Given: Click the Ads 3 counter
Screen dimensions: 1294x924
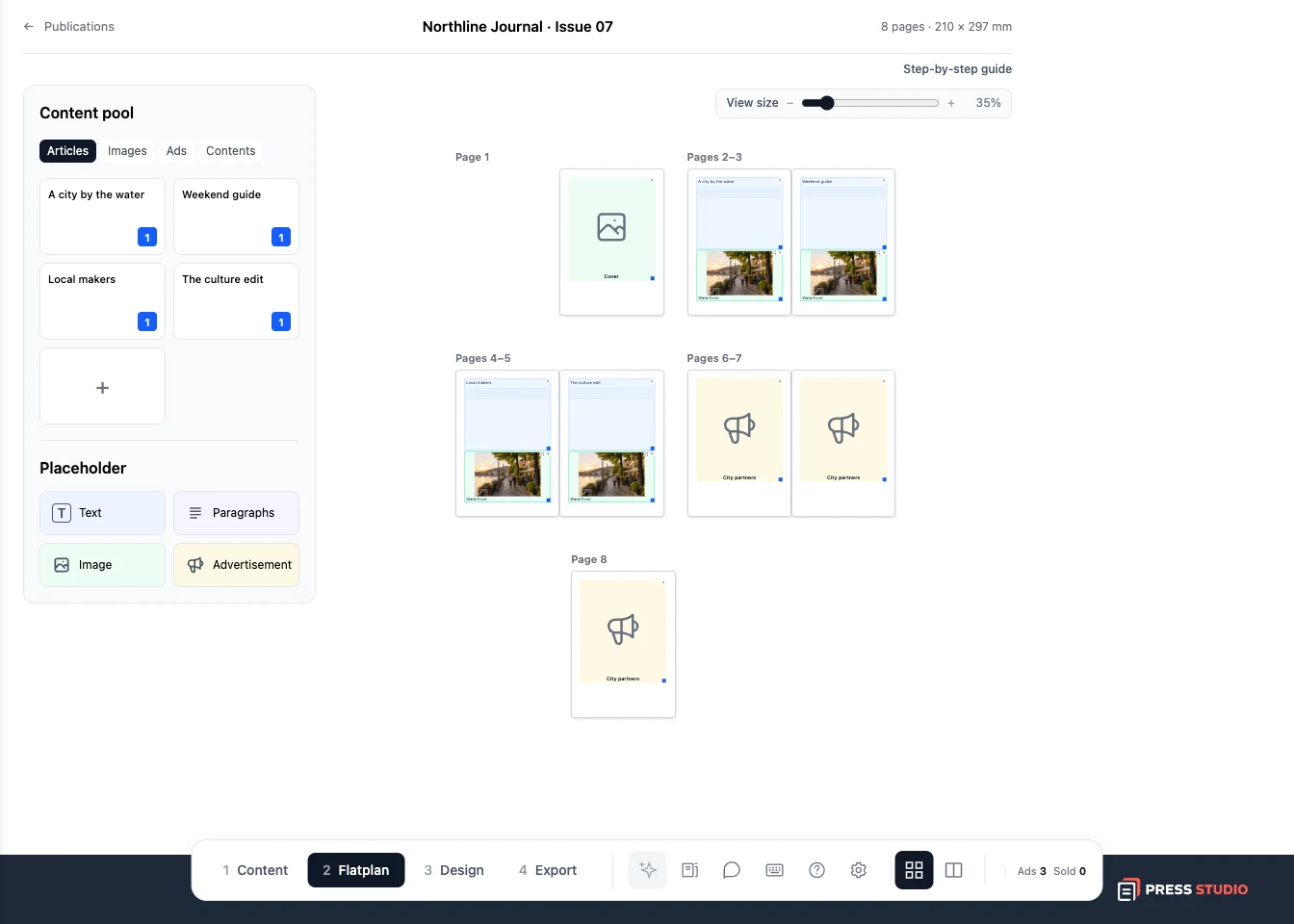Looking at the screenshot, I should (1031, 871).
